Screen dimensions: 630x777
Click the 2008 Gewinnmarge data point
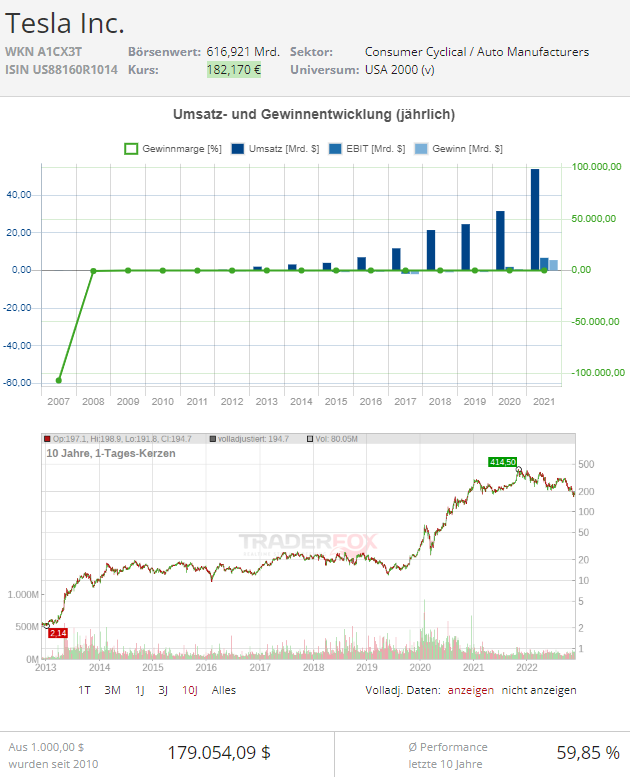click(x=93, y=271)
